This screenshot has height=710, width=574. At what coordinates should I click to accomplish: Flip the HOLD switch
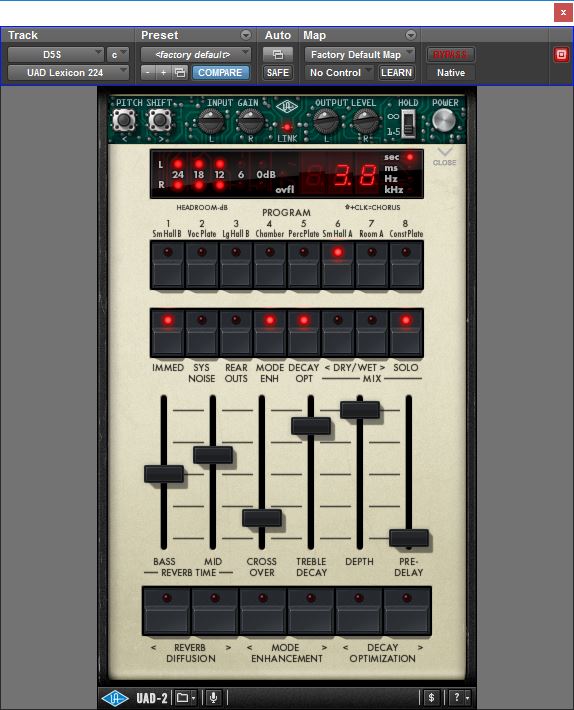point(408,124)
